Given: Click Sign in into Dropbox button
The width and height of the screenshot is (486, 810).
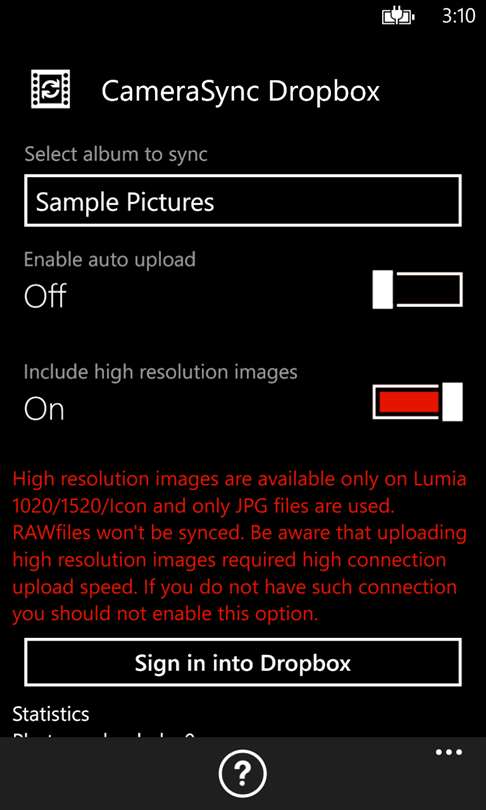Looking at the screenshot, I should coord(243,662).
